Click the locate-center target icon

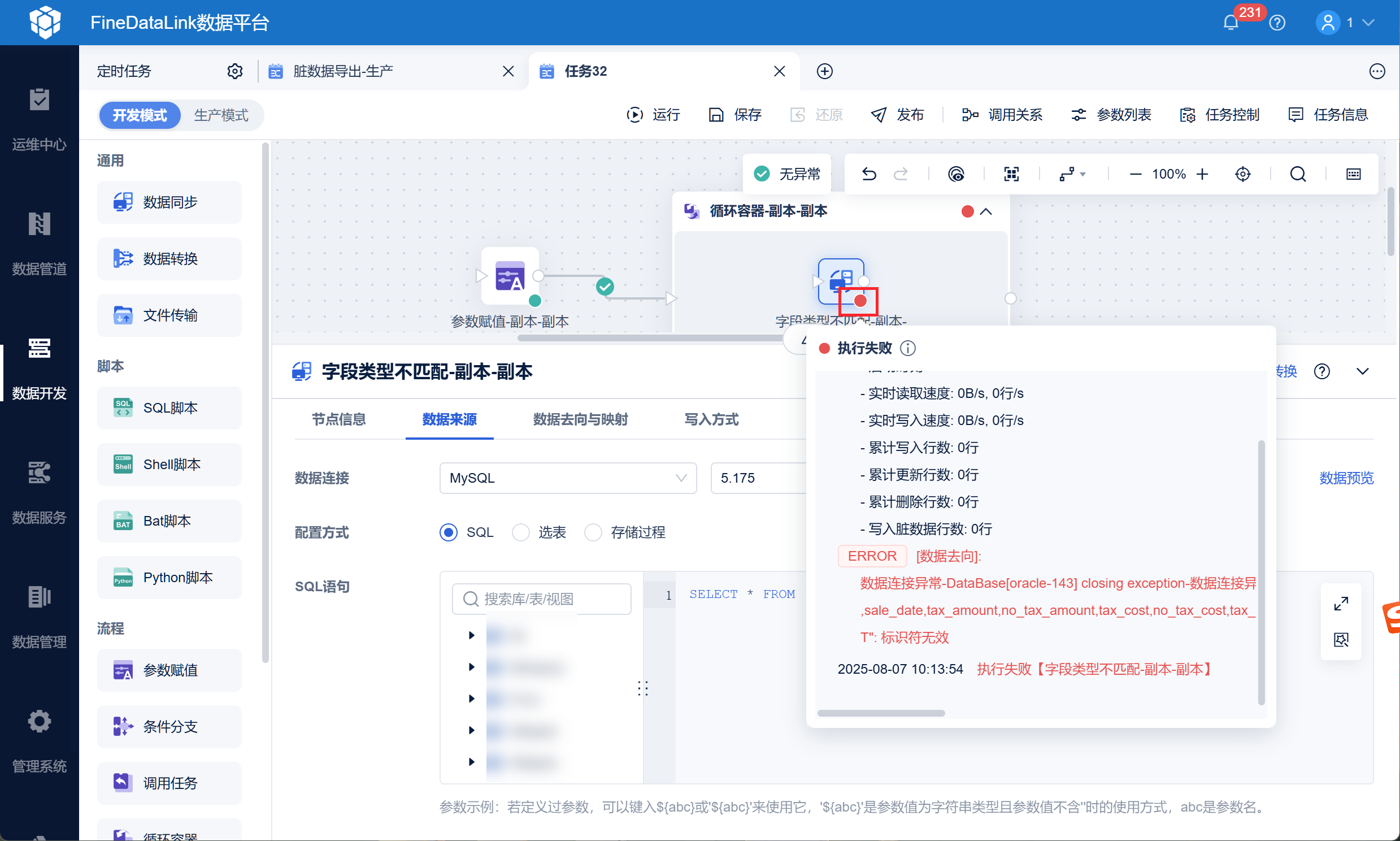1242,174
